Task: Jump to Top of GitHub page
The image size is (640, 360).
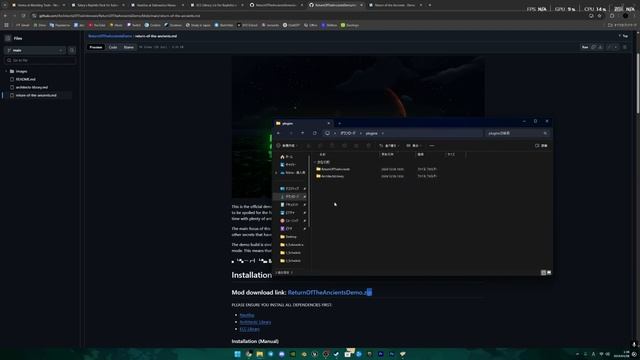Action: pos(623,36)
